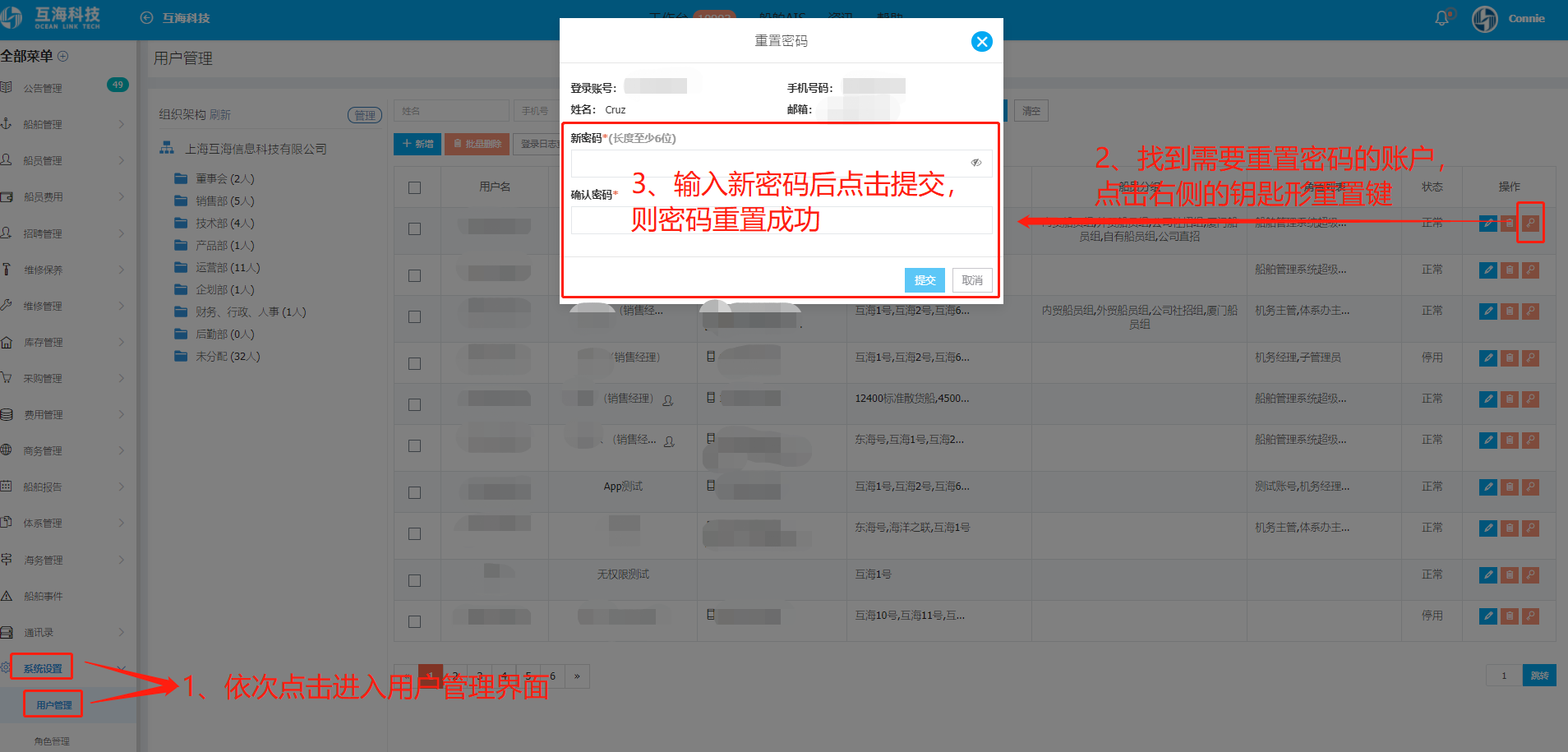
Task: Cancel the reset with 取消 button
Action: pos(972,280)
